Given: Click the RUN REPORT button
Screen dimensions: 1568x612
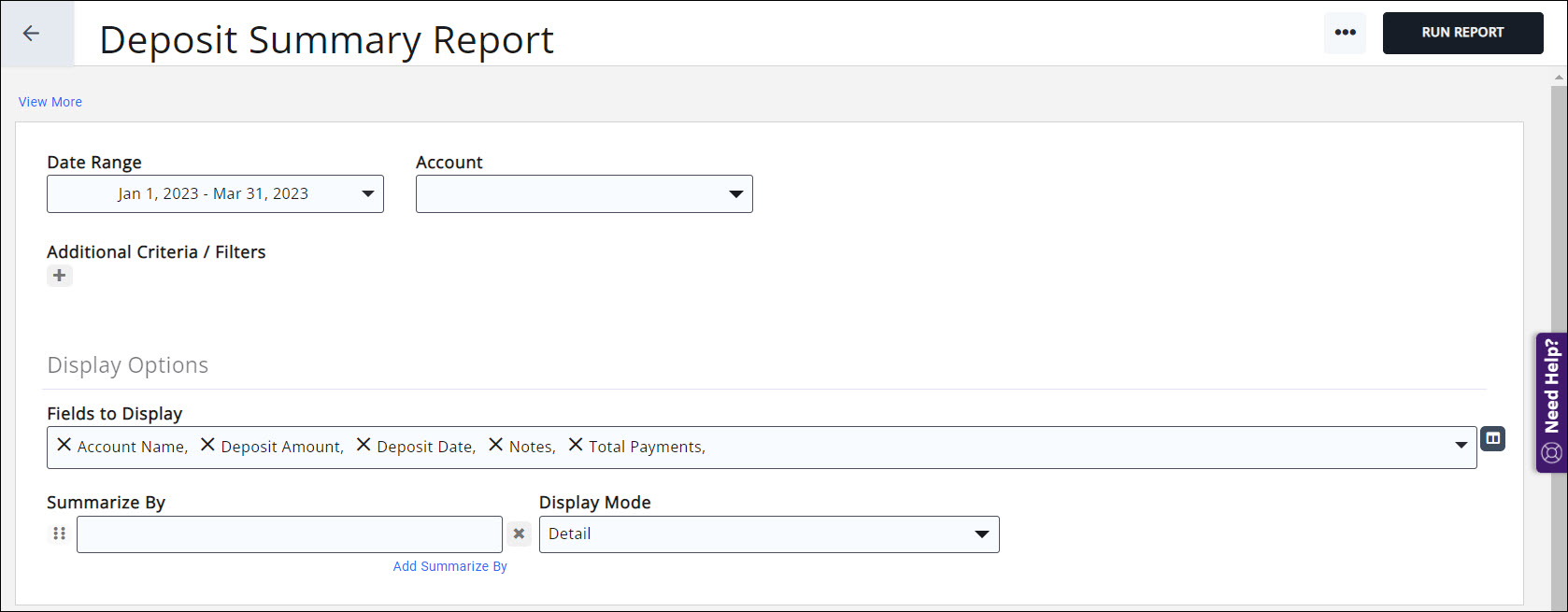Looking at the screenshot, I should 1462,33.
